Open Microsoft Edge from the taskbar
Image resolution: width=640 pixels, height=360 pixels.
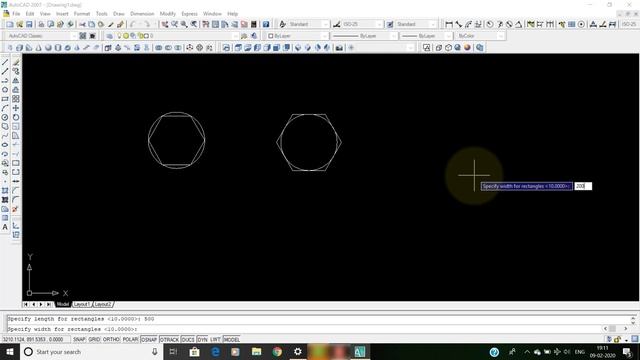tap(215, 352)
